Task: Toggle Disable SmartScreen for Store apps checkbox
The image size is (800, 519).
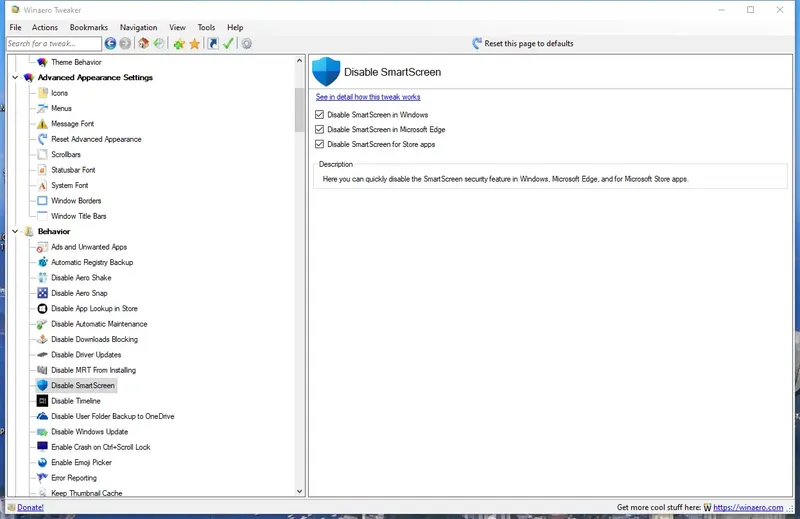Action: point(319,144)
